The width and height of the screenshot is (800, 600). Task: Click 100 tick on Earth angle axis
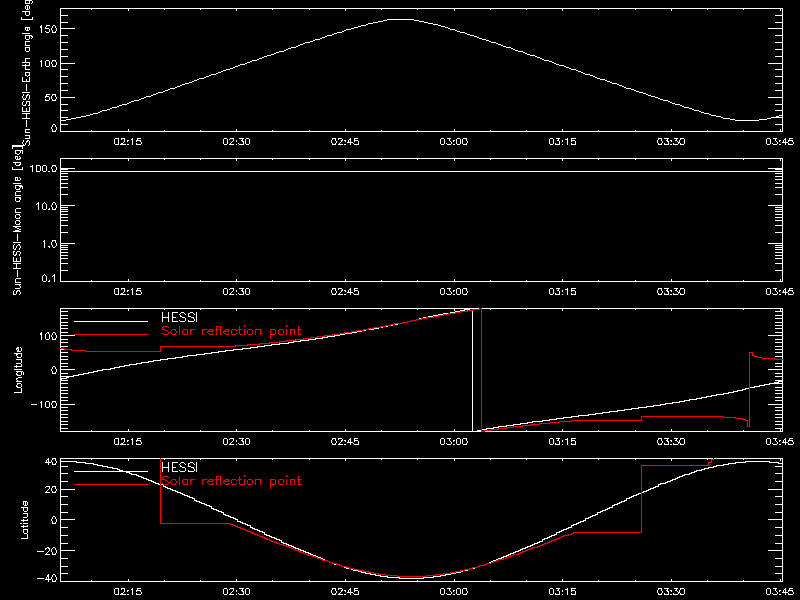coord(47,63)
